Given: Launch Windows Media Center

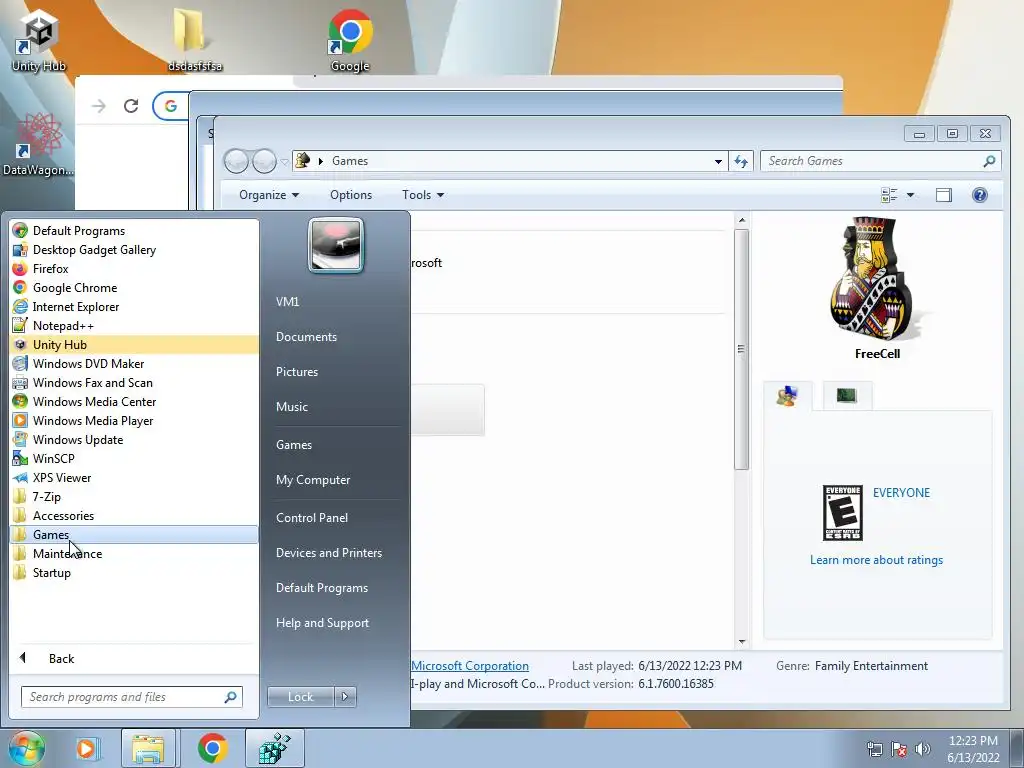Looking at the screenshot, I should 134,401.
